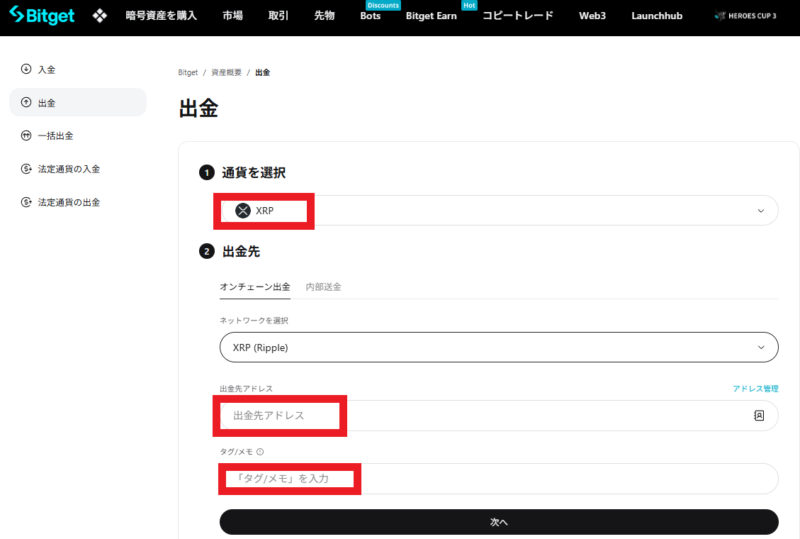Click the deposit icon beside 入金
The height and width of the screenshot is (539, 800).
point(26,69)
